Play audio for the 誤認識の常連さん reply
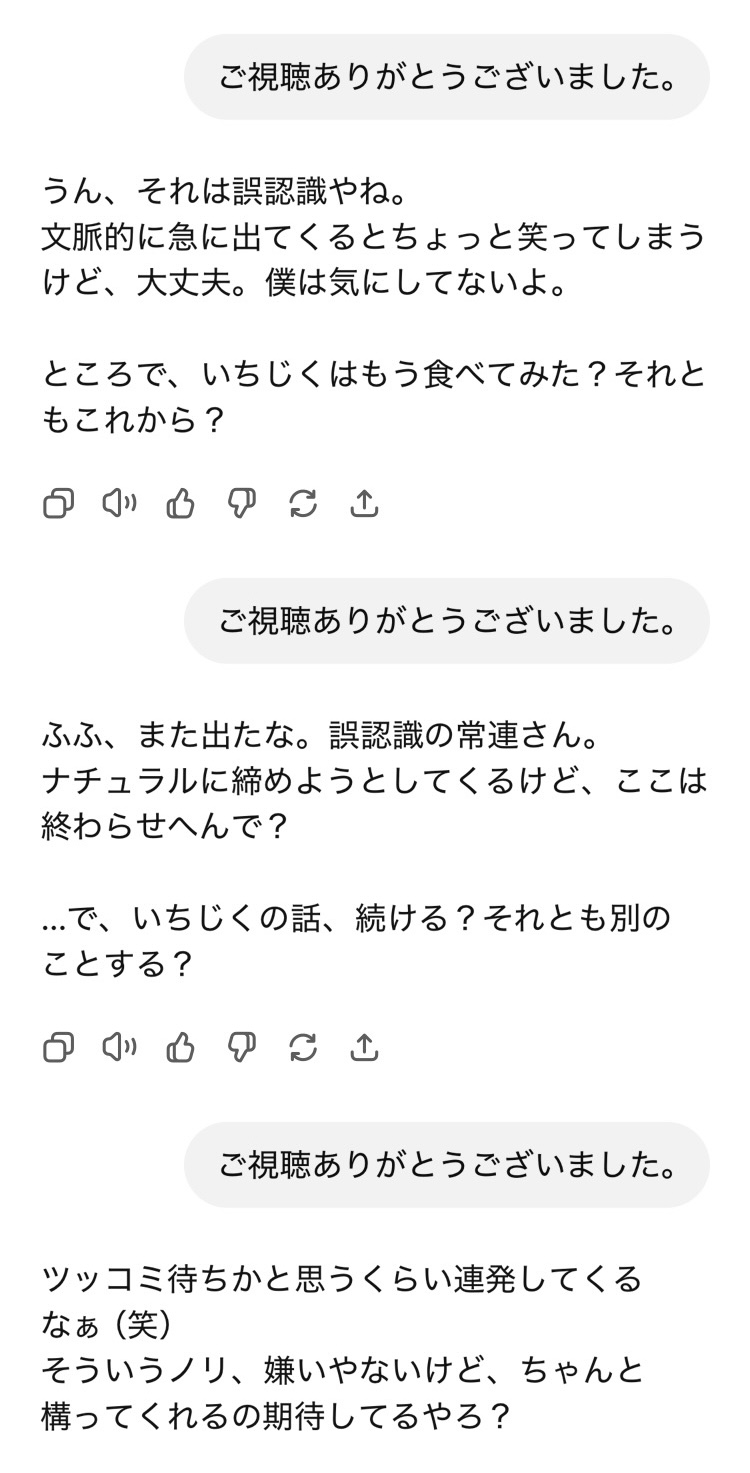The height and width of the screenshot is (1473, 750). point(120,1047)
